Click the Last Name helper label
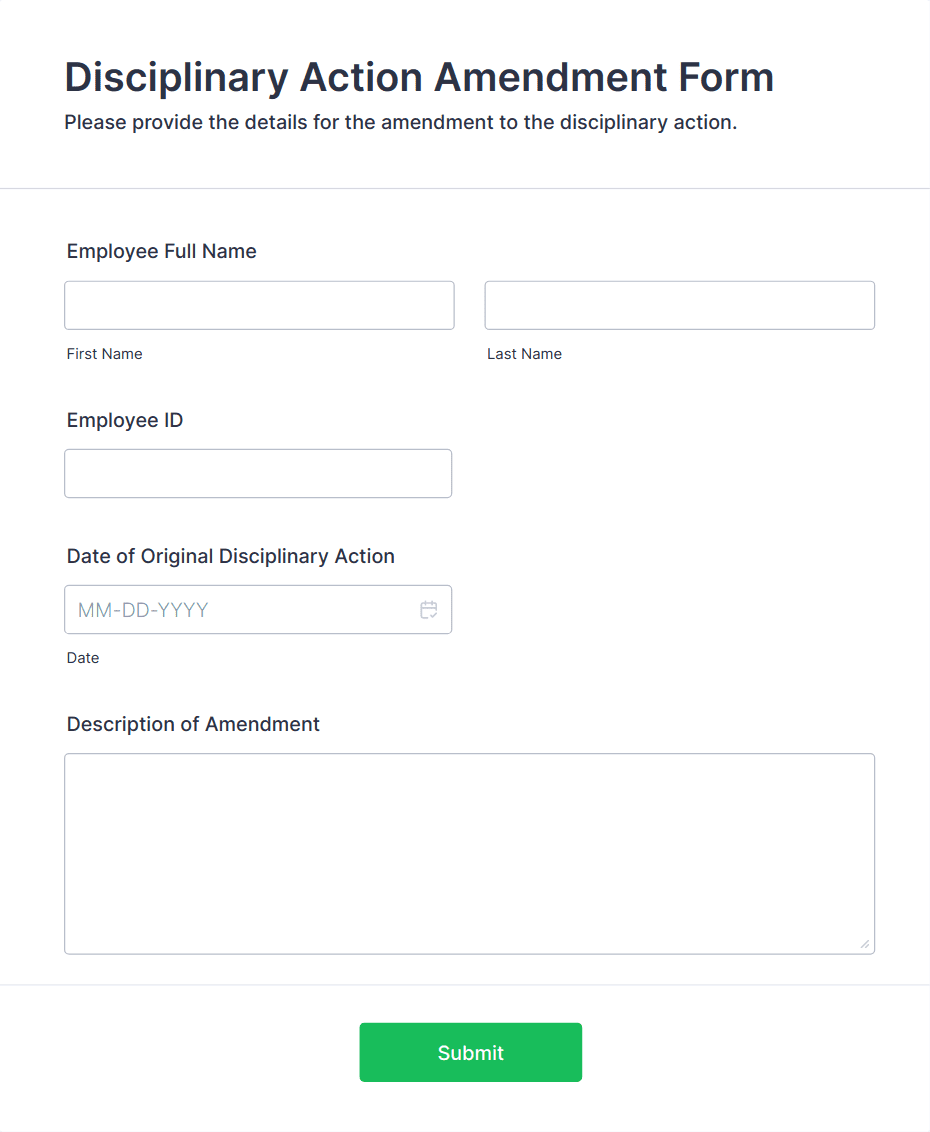Viewport: 930px width, 1132px height. tap(524, 353)
